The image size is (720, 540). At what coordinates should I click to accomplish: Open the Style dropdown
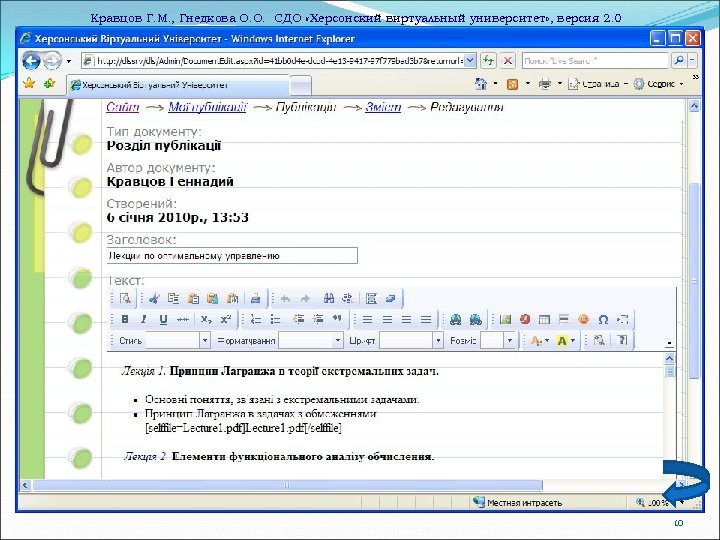(205, 341)
